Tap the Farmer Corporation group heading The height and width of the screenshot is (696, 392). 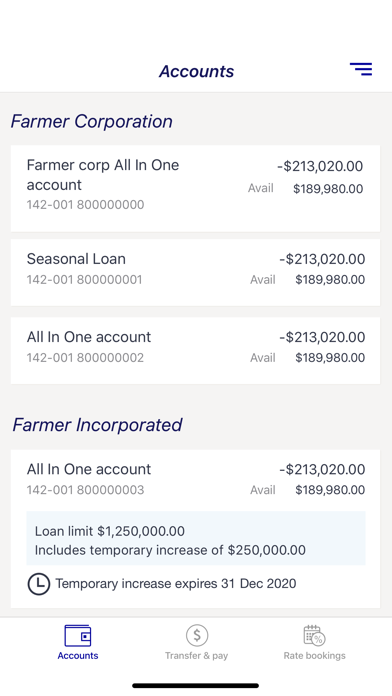coord(91,121)
